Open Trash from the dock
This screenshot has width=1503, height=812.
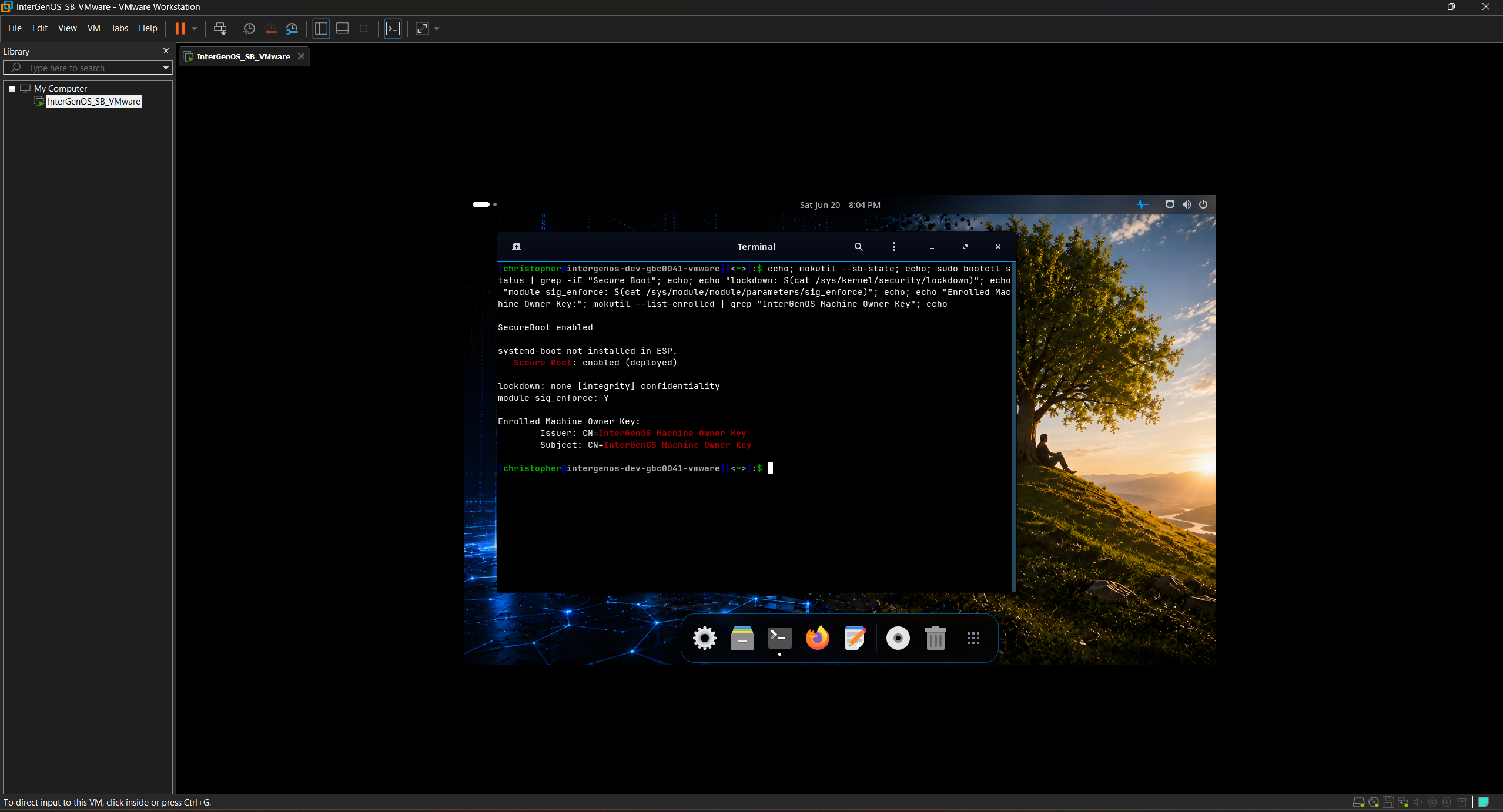coord(936,638)
